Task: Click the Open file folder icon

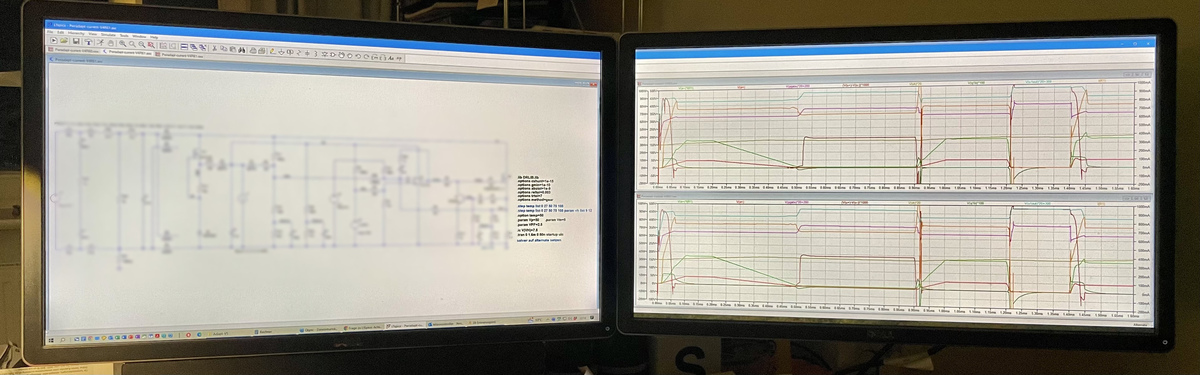Action: [x=63, y=41]
